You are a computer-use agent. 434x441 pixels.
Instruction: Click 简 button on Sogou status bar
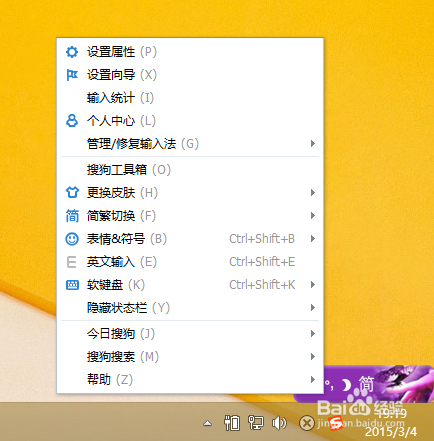click(366, 384)
